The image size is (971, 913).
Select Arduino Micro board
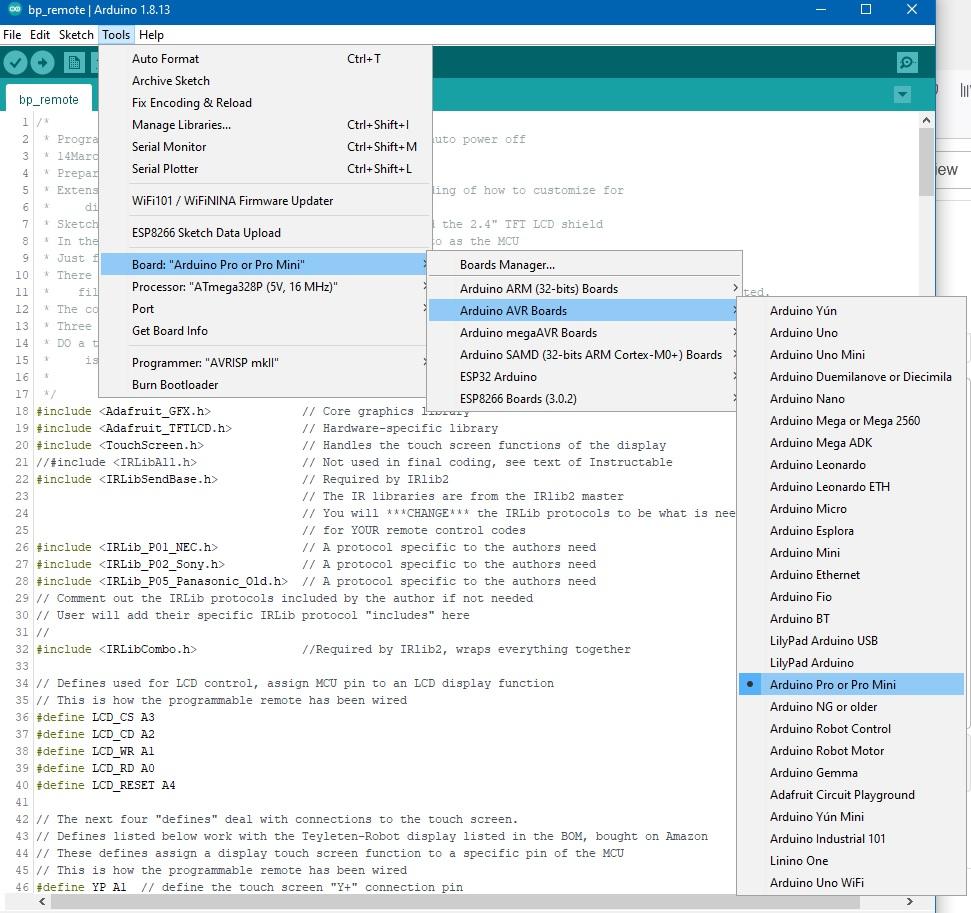pyautogui.click(x=851, y=509)
